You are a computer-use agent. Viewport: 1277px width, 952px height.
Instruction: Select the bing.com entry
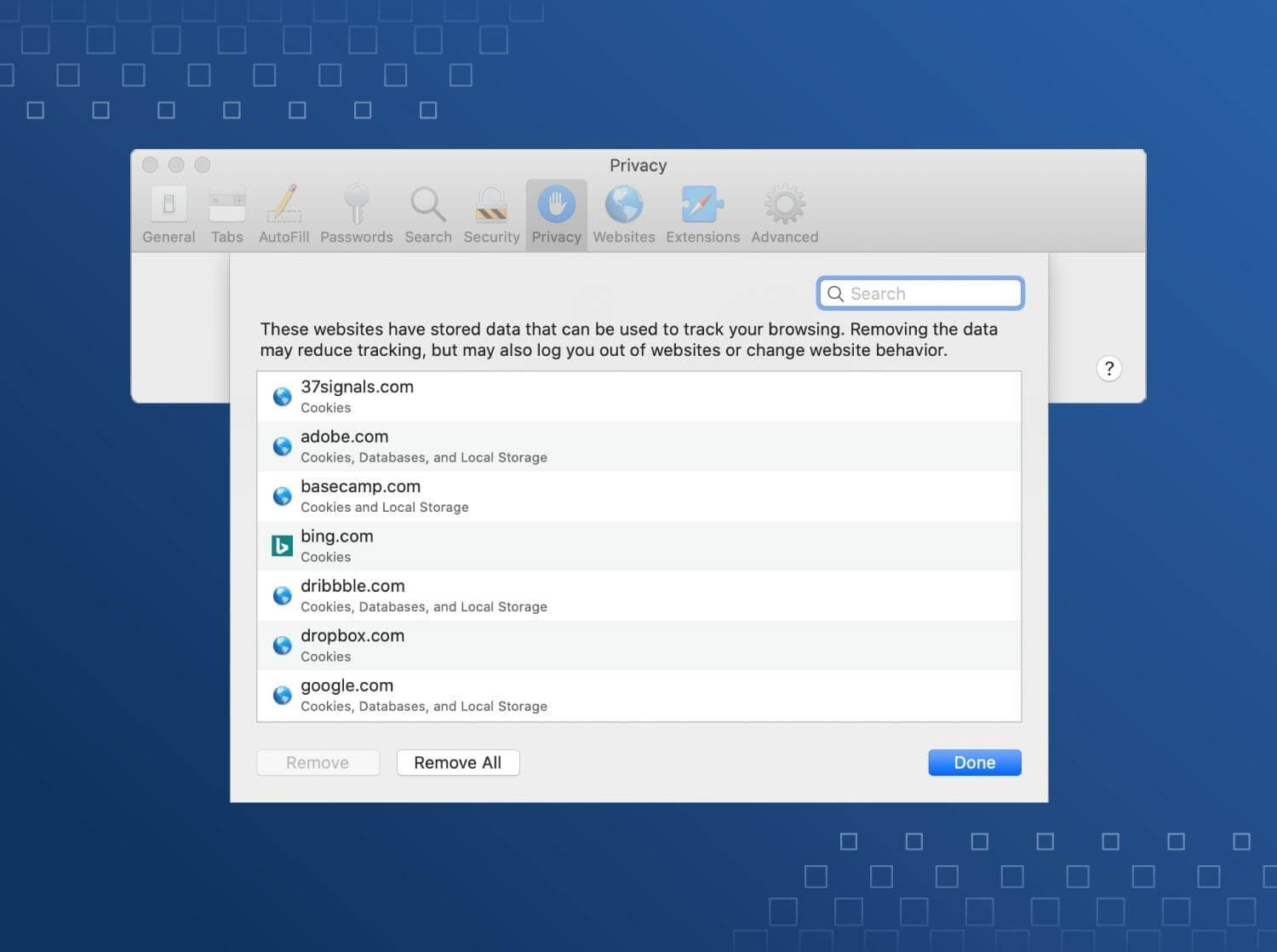click(x=639, y=546)
